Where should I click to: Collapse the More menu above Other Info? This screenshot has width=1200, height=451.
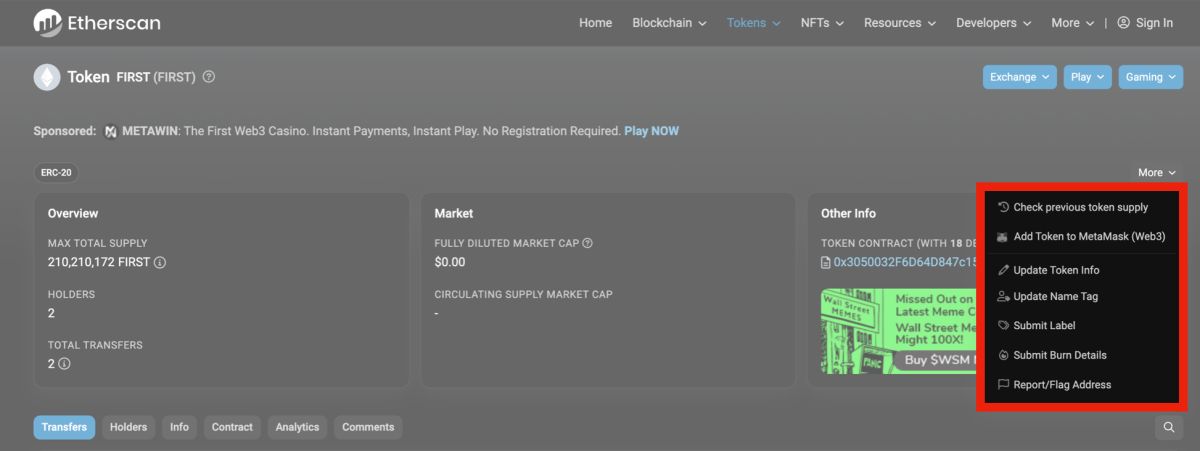[x=1157, y=173]
